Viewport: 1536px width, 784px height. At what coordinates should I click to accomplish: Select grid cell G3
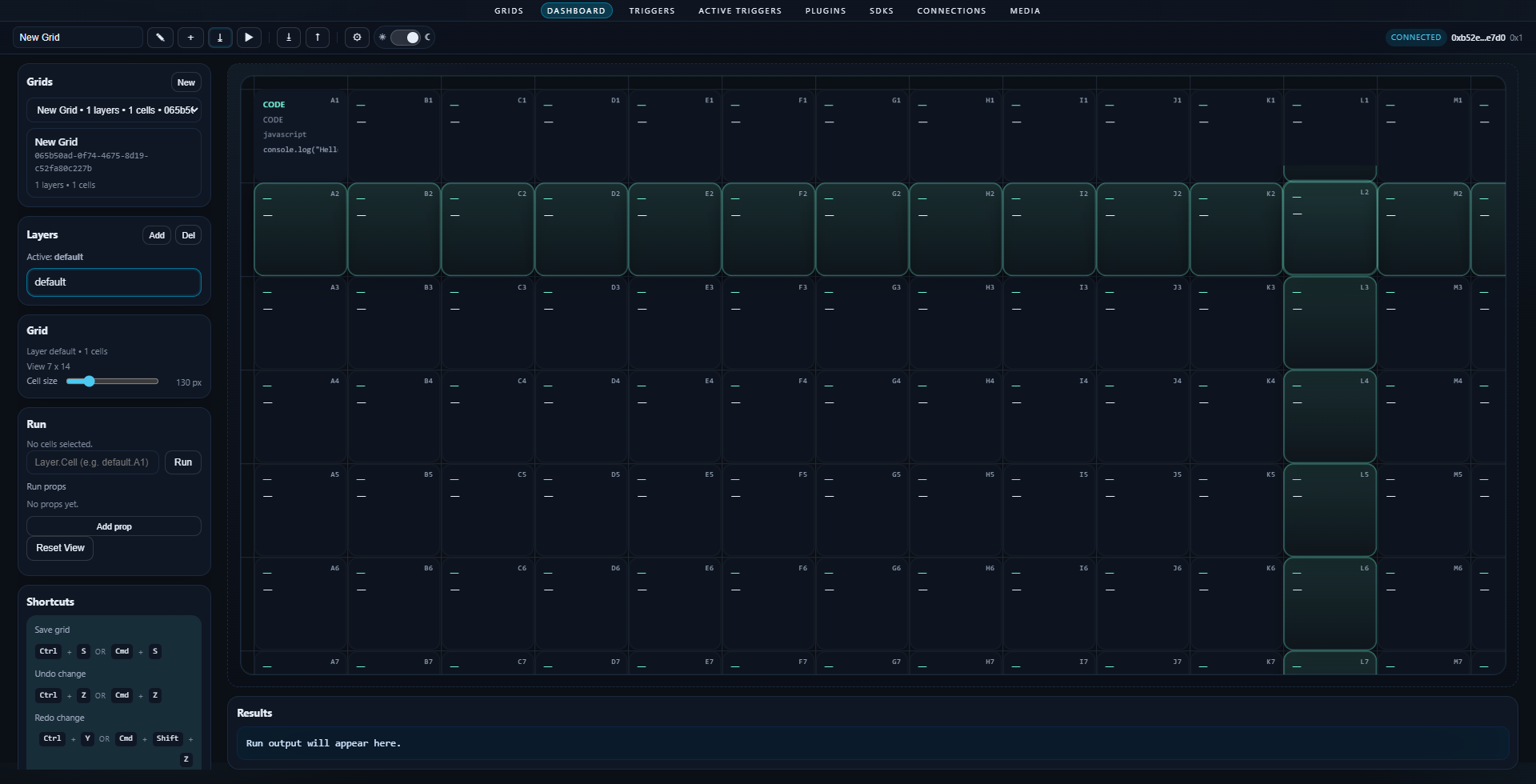coord(862,323)
